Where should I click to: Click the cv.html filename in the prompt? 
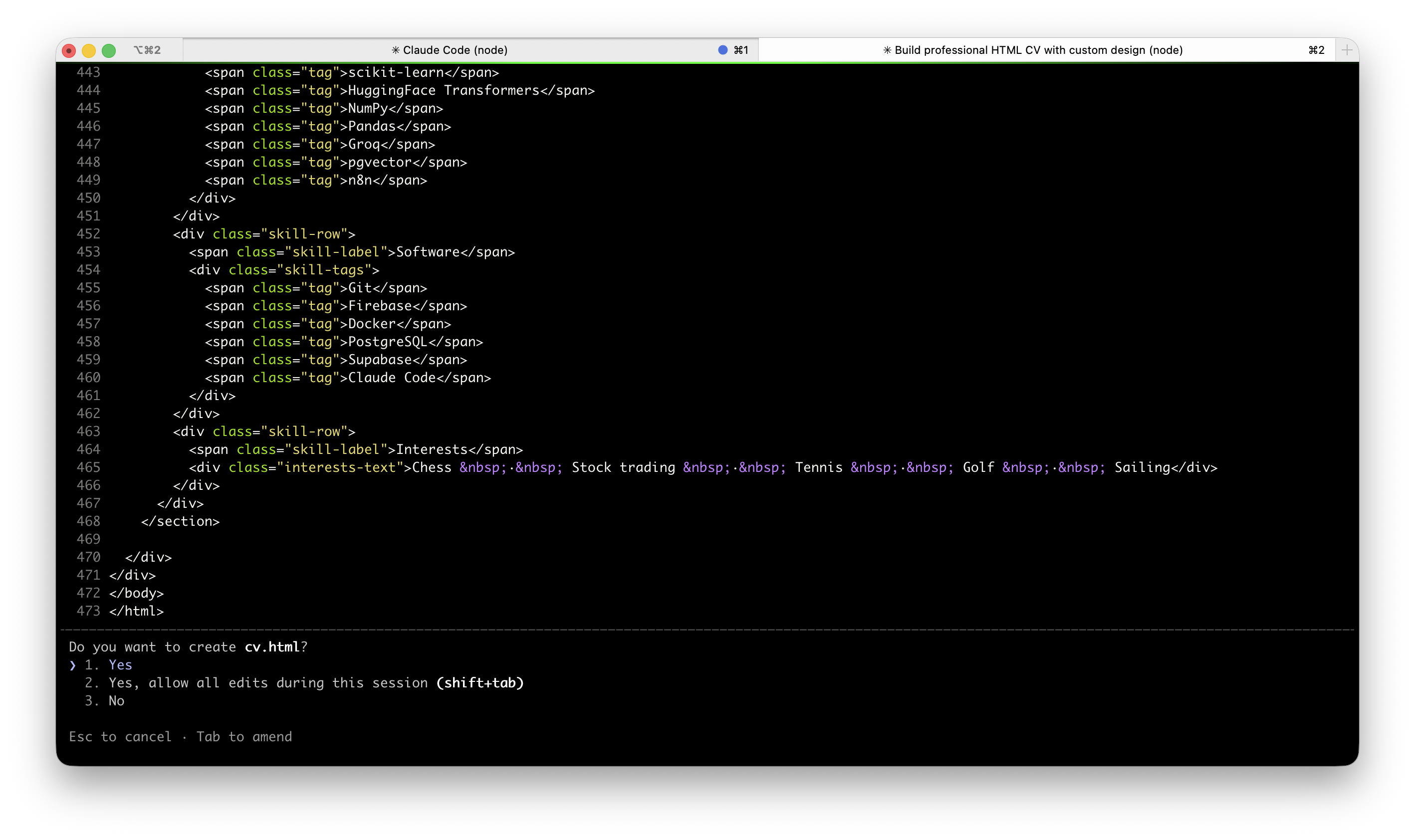(x=272, y=646)
